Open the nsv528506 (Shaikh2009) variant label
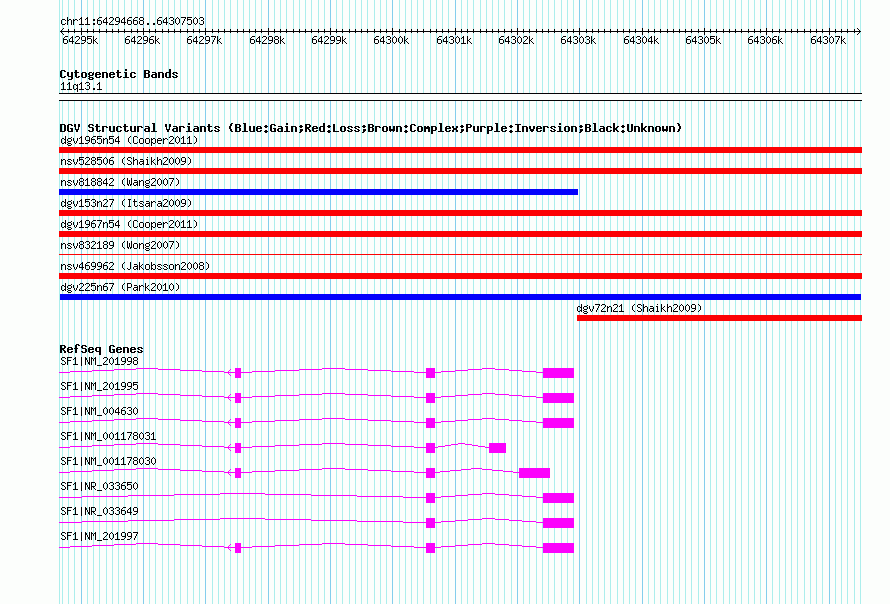 [x=126, y=161]
